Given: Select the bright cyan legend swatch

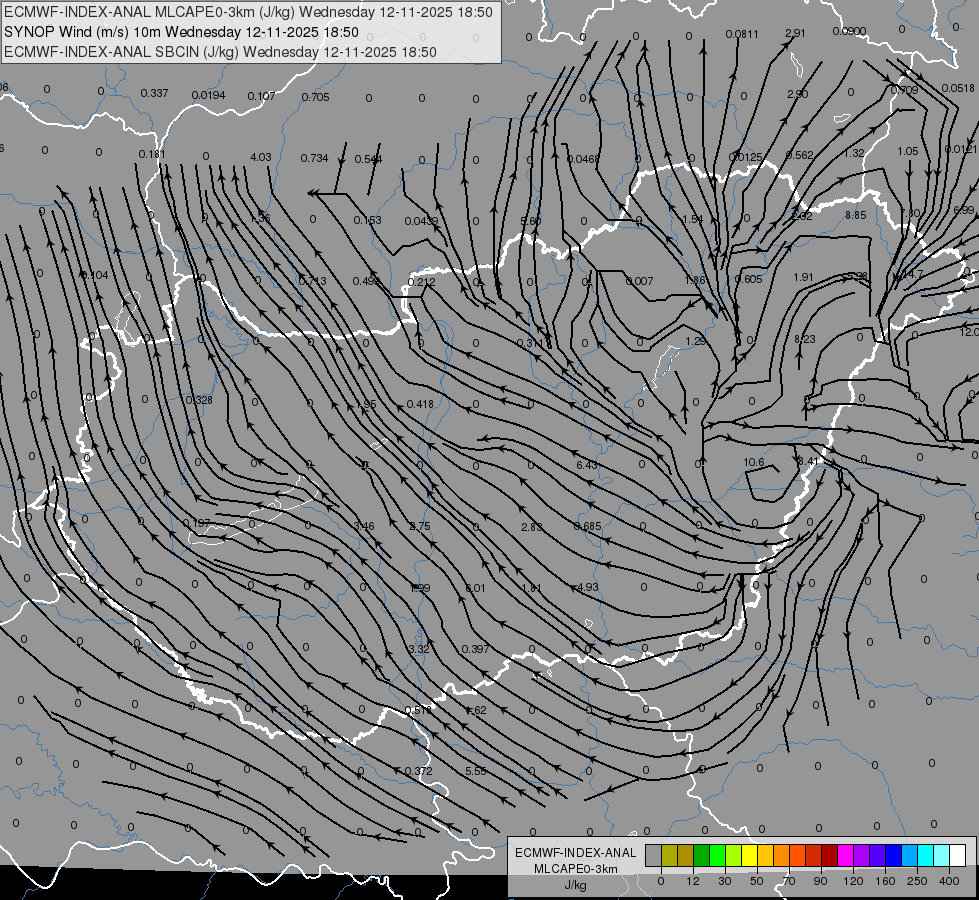Looking at the screenshot, I should [926, 855].
